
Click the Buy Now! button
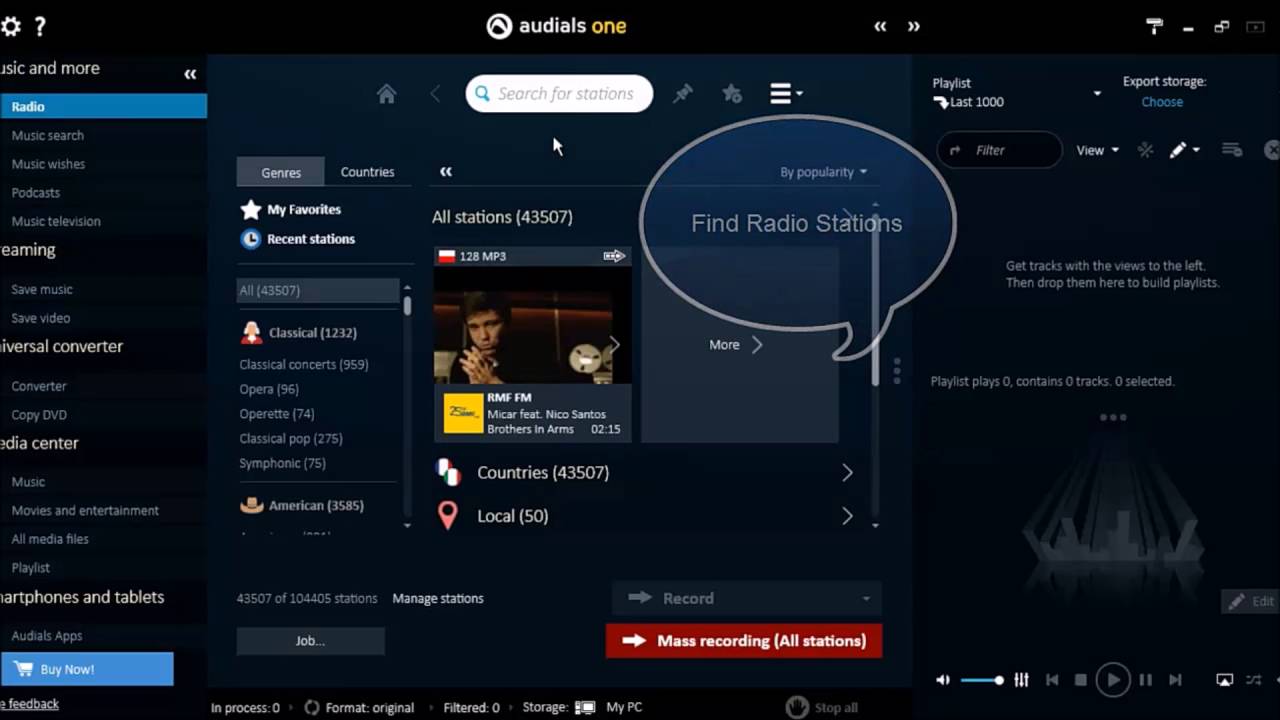87,669
